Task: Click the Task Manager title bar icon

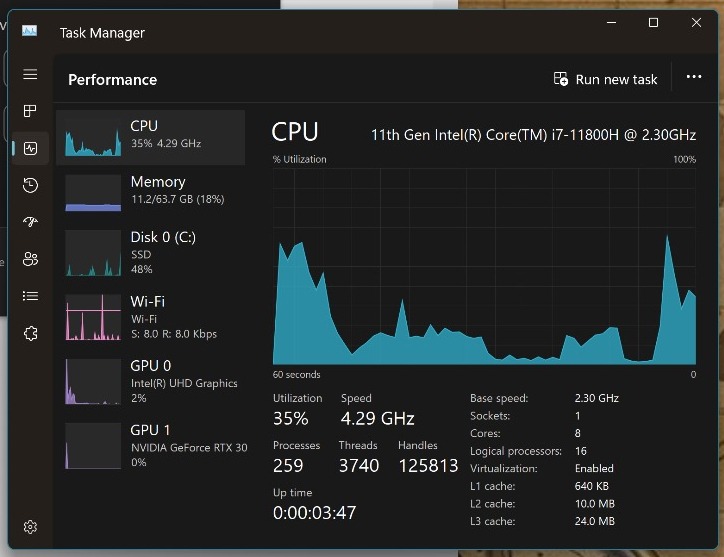Action: coord(30,32)
